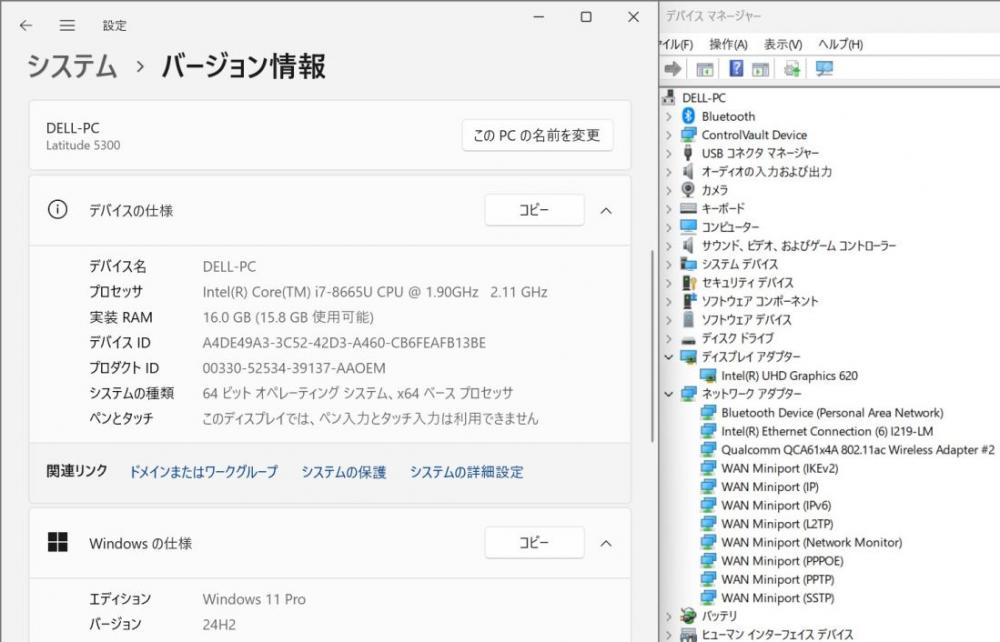This screenshot has height=642, width=1000.
Task: Click the プロダクト ID value 00330-52534-39137-AAOEM
Action: (294, 368)
